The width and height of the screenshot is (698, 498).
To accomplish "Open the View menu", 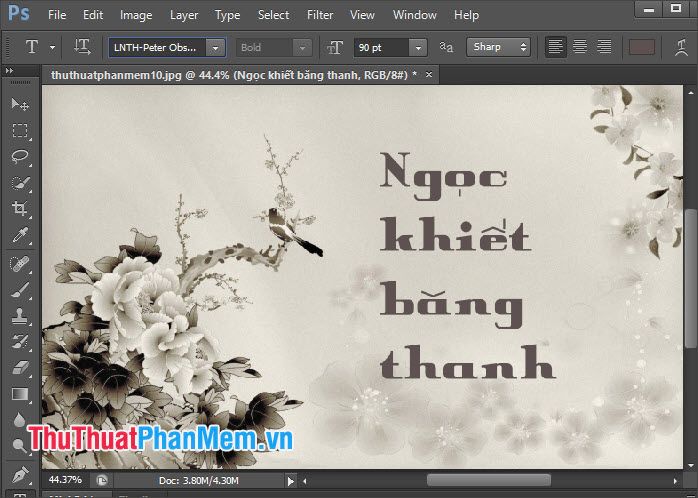I will click(x=362, y=15).
